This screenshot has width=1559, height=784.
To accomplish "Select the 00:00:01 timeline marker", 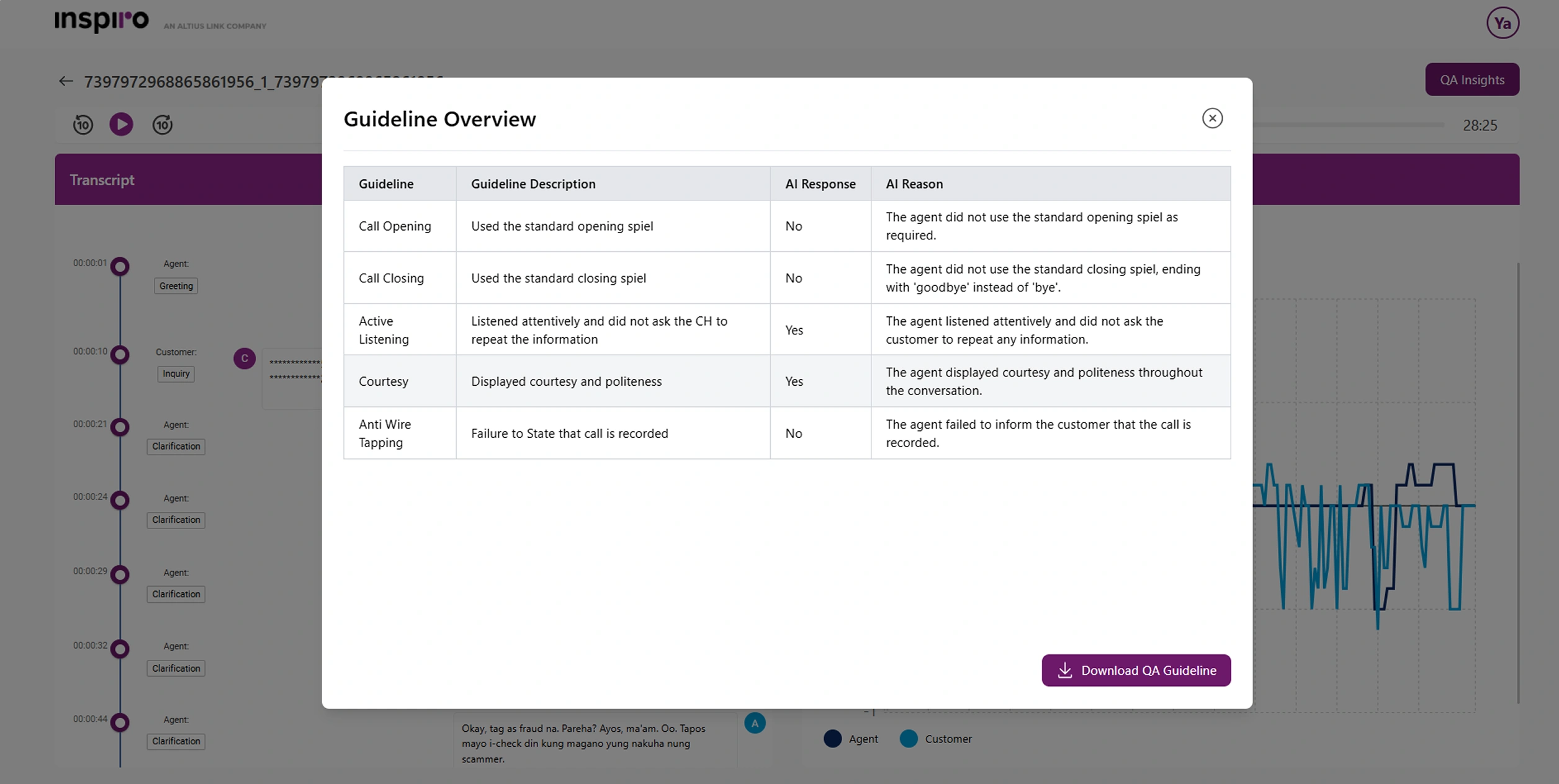I will pos(120,267).
